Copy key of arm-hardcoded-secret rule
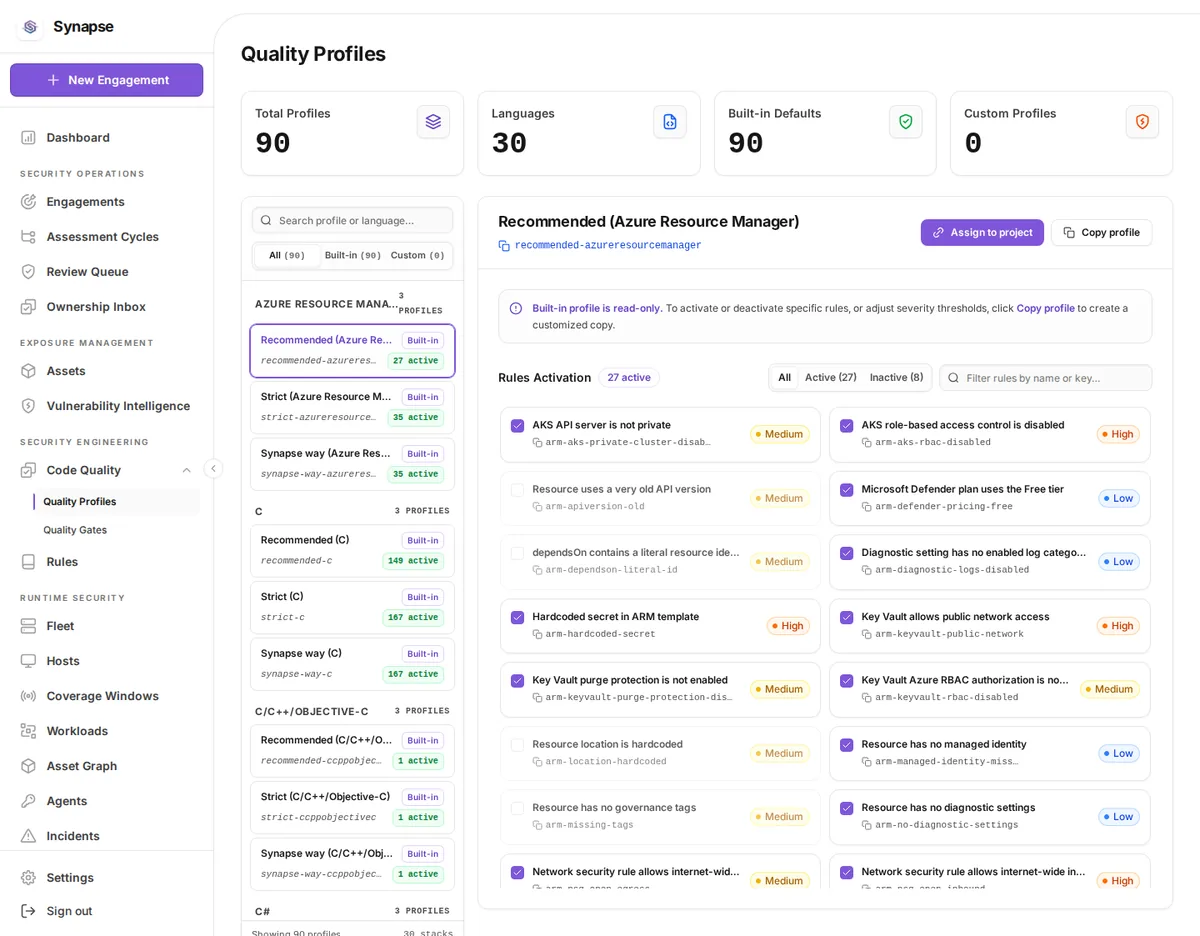The width and height of the screenshot is (1200, 936). click(x=538, y=634)
